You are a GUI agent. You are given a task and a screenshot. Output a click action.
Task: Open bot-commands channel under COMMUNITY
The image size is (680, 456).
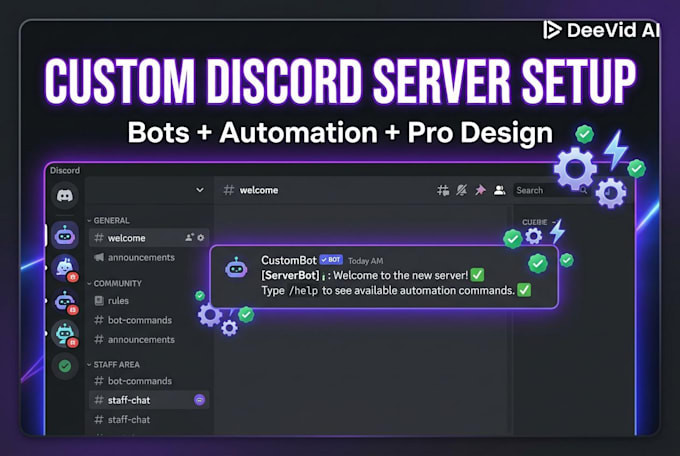tap(134, 320)
